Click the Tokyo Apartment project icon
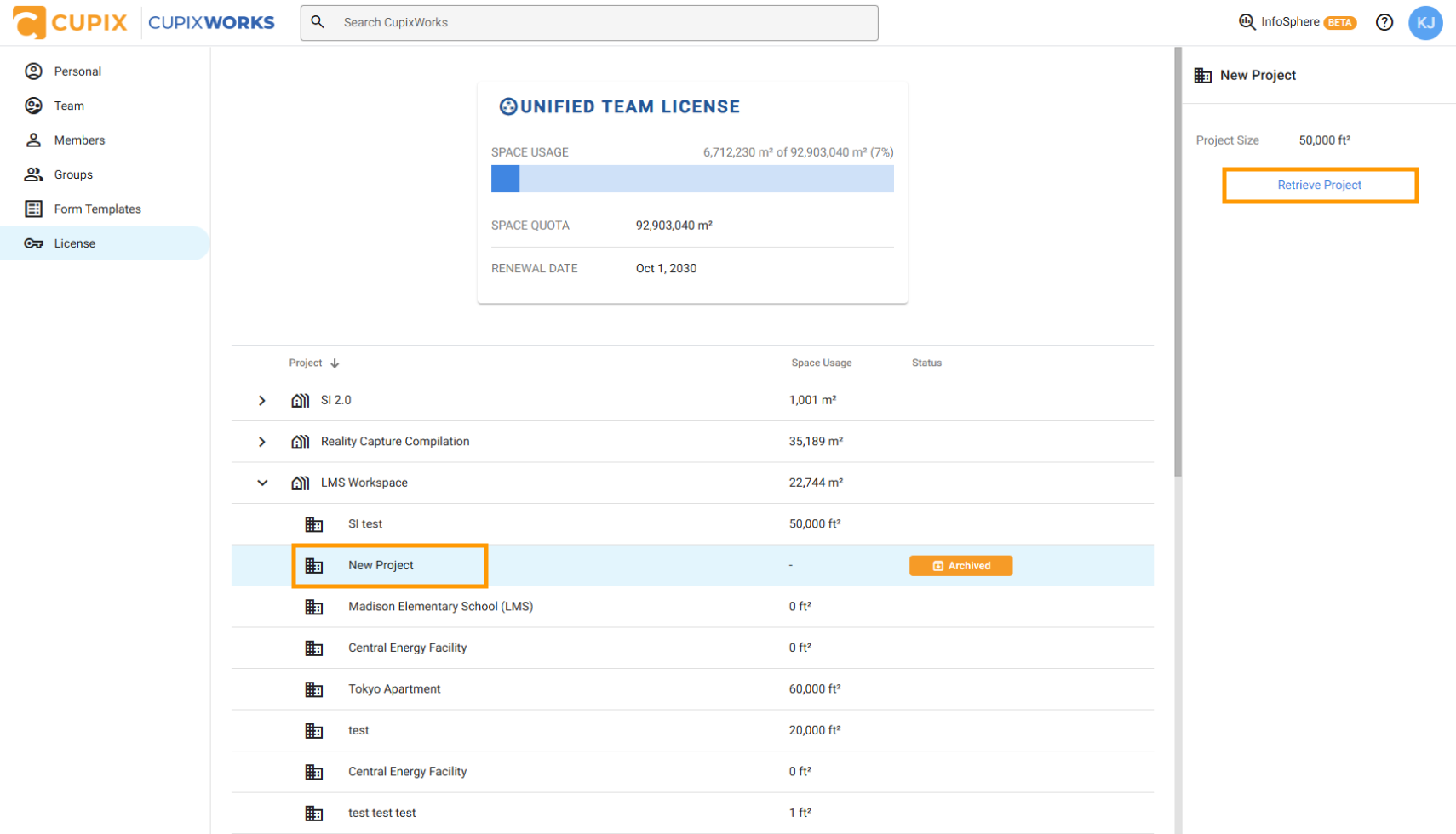1456x834 pixels. (314, 689)
